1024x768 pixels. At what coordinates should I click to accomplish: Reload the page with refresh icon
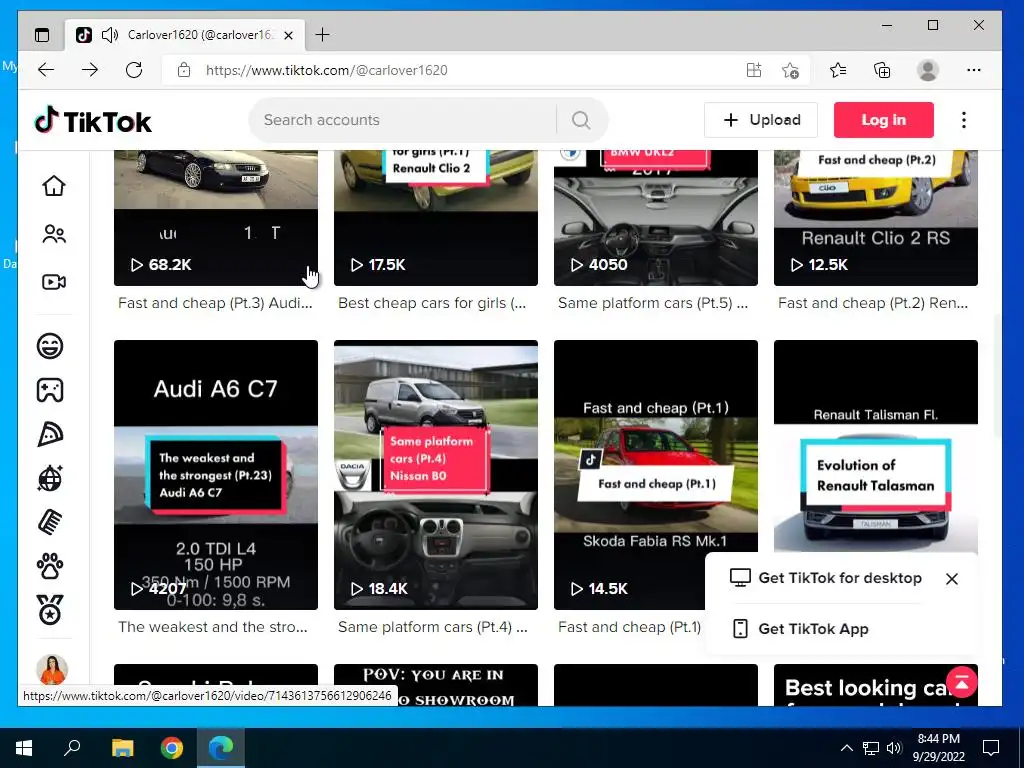point(134,70)
